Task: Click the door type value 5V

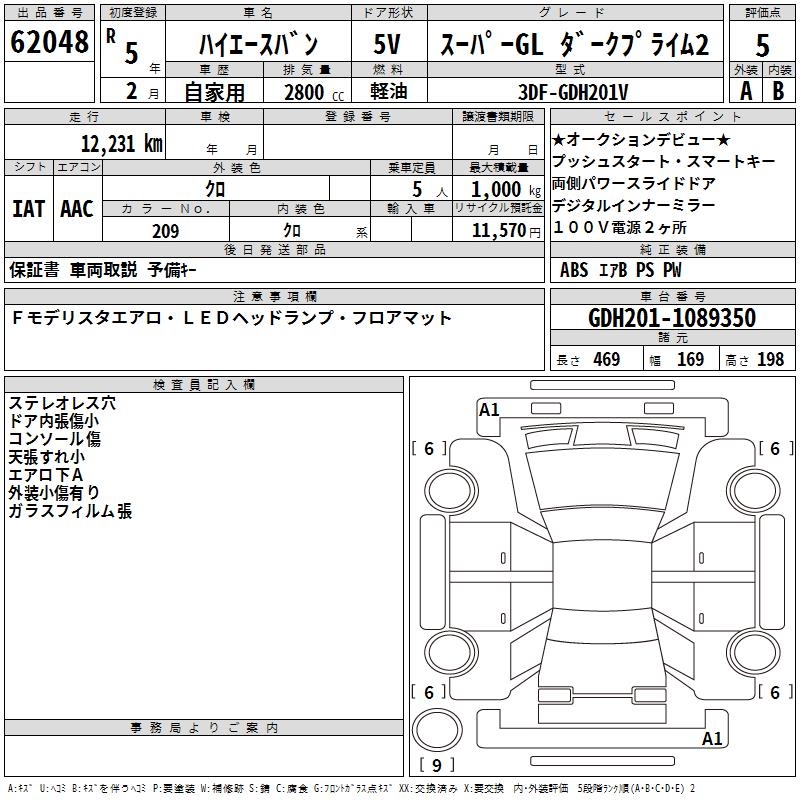Action: 387,44
